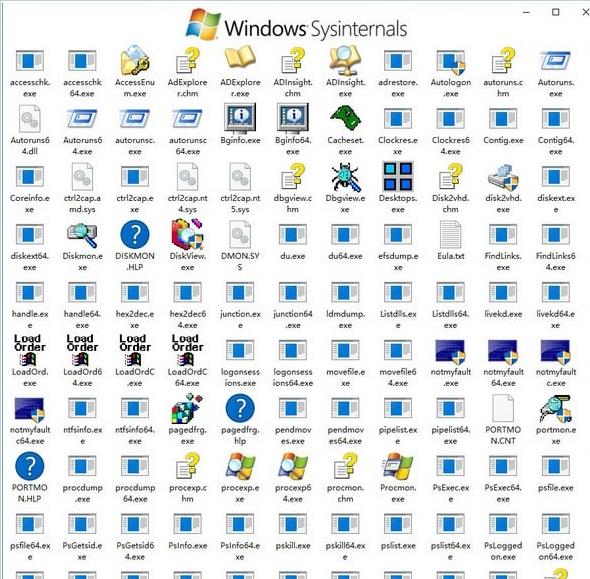Select the LoadOrdC64.exe Load Order icon
The image size is (590, 579).
click(187, 350)
